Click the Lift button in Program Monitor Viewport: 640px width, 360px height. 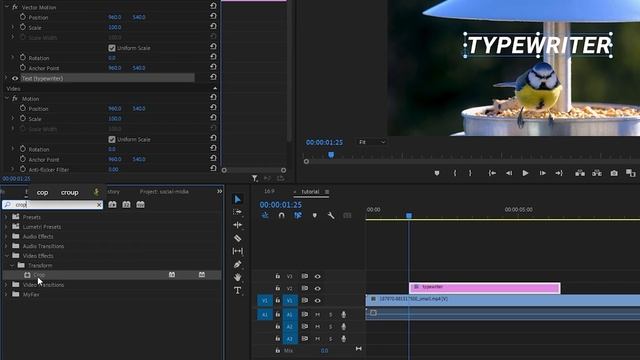click(580, 173)
